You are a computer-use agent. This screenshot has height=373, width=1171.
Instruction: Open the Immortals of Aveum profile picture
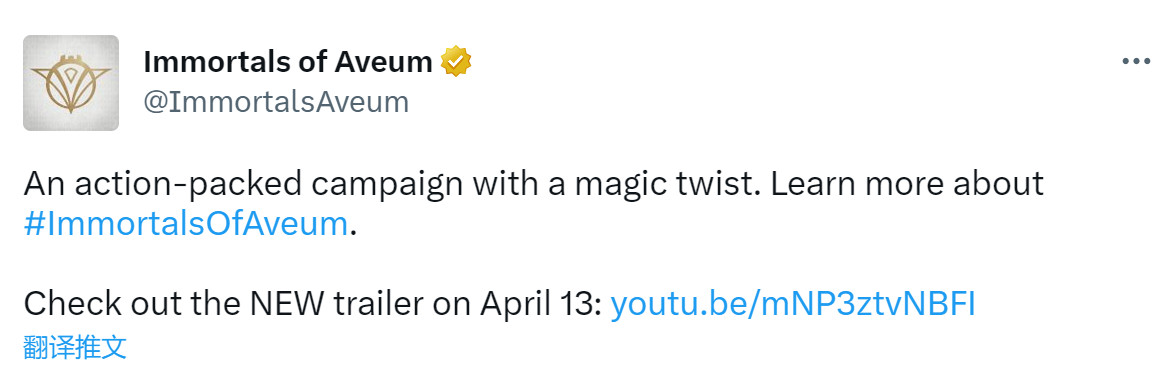click(71, 83)
